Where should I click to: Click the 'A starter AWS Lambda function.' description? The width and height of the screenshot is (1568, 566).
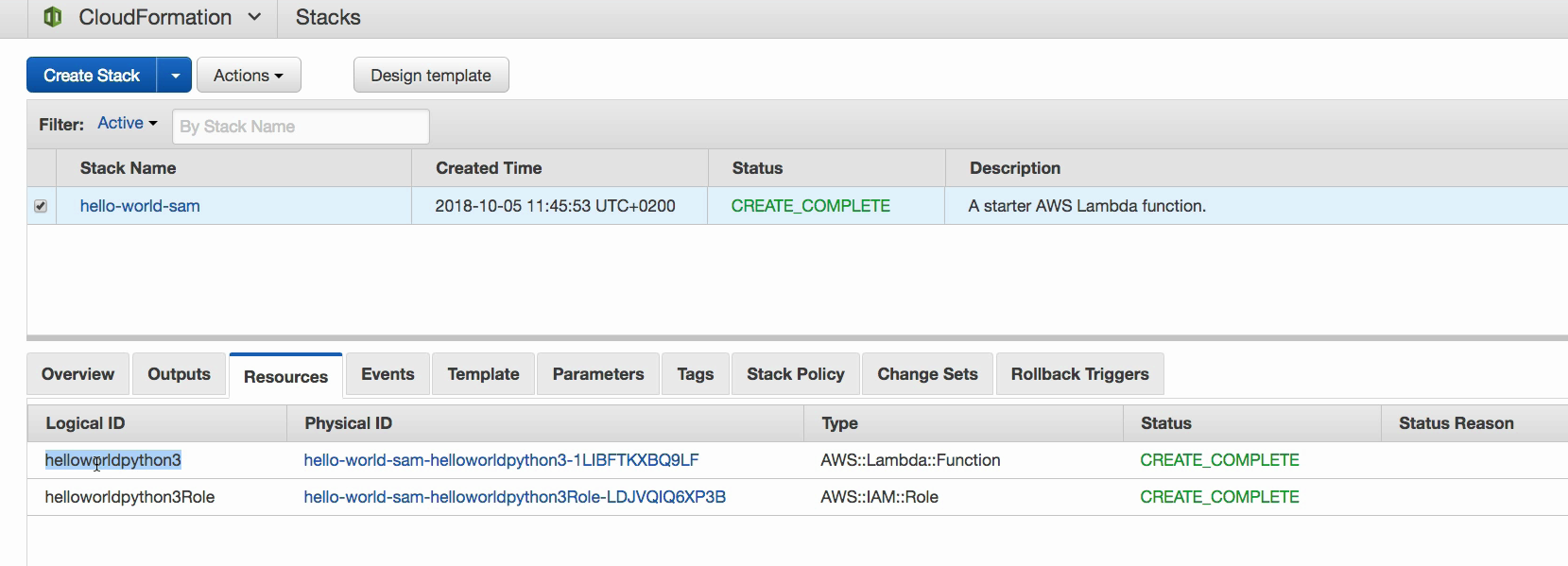[x=1087, y=206]
